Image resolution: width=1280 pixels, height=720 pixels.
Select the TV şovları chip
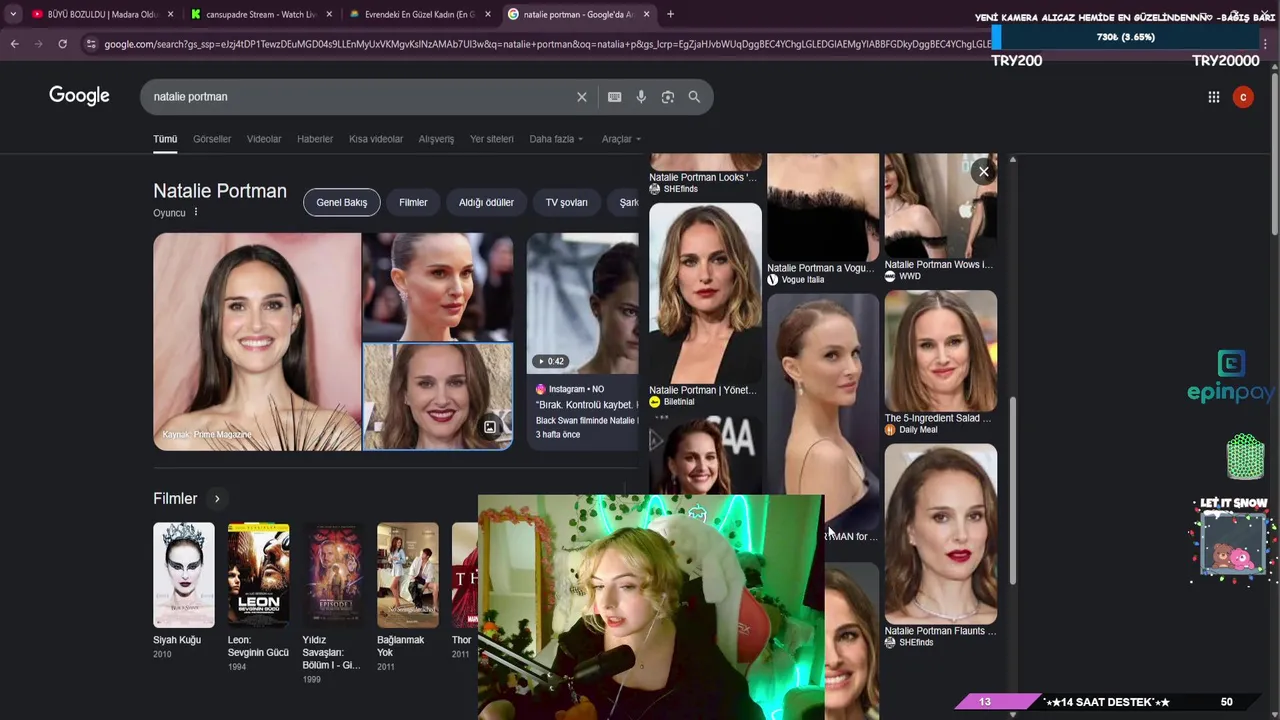(x=566, y=202)
